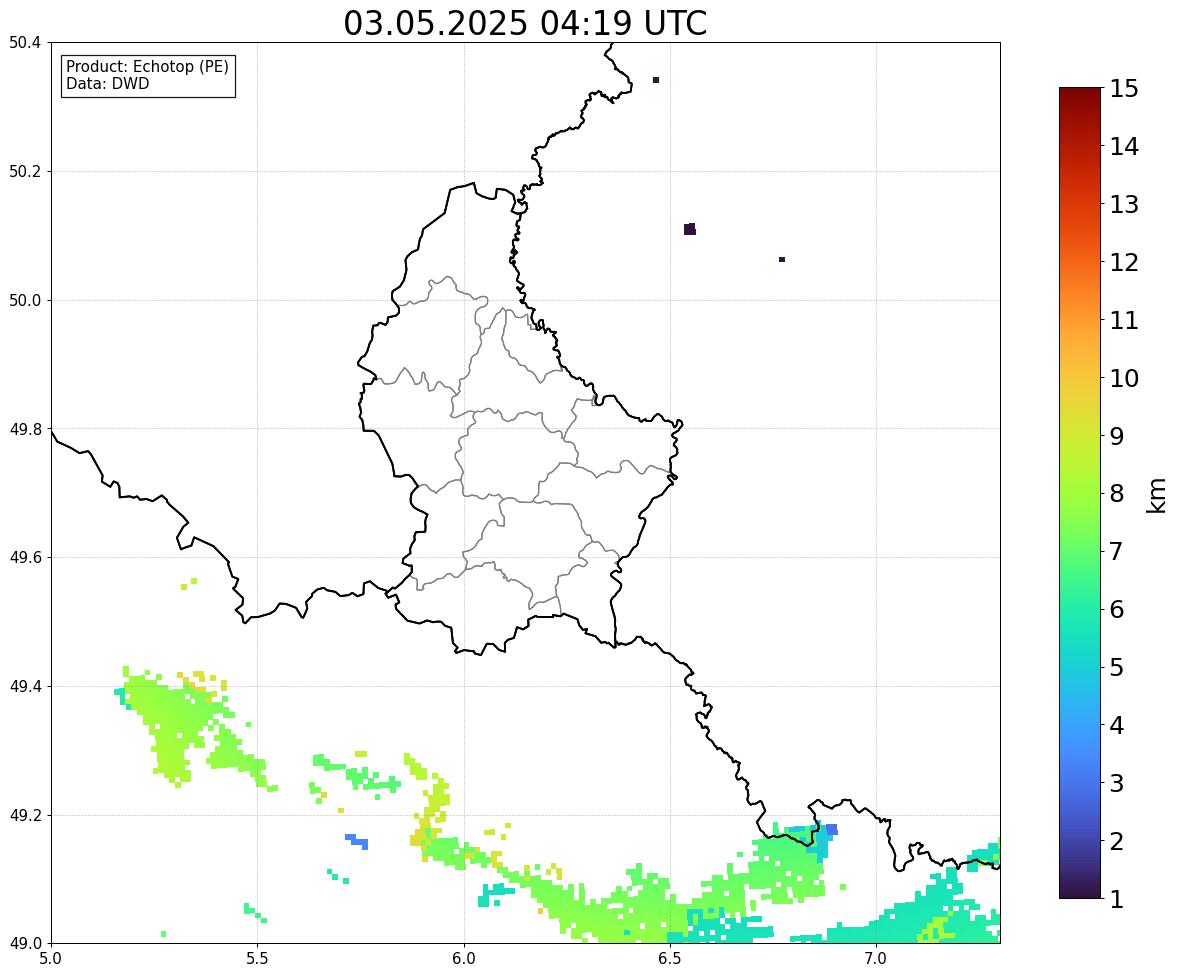Viewport: 1178px width, 976px height.
Task: Click the x-axis label '5.5'
Action: (x=257, y=959)
